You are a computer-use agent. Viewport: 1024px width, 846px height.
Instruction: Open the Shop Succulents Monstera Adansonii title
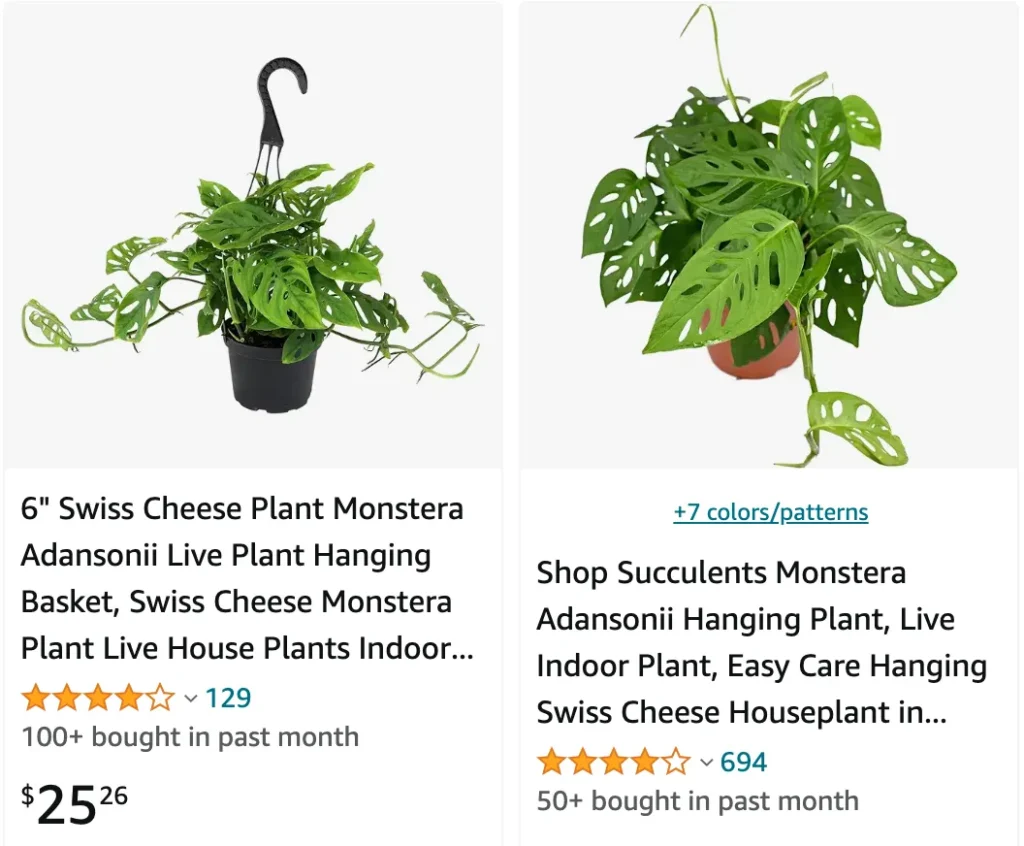pyautogui.click(x=761, y=642)
